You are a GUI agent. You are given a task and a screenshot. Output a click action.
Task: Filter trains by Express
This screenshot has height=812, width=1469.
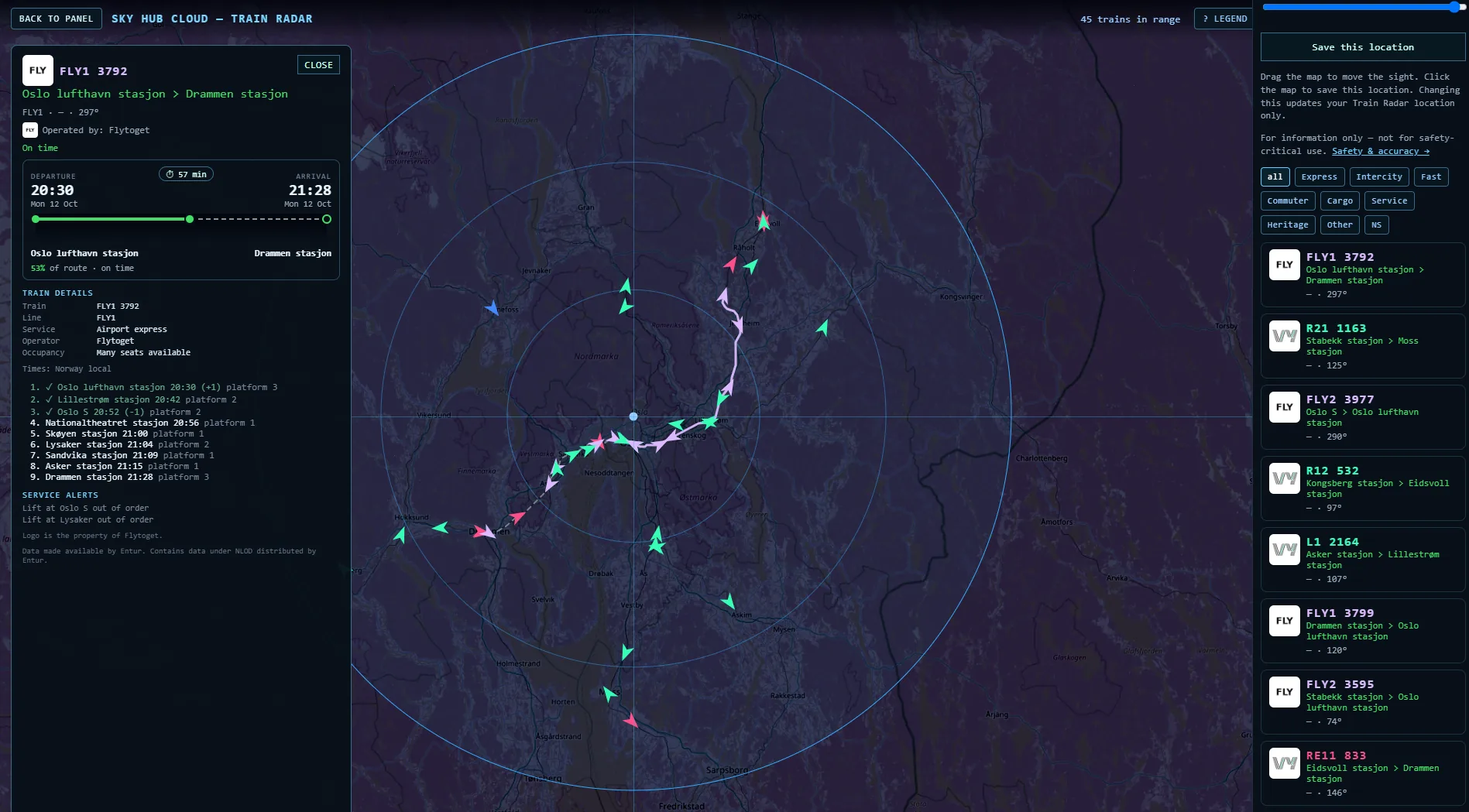tap(1319, 176)
